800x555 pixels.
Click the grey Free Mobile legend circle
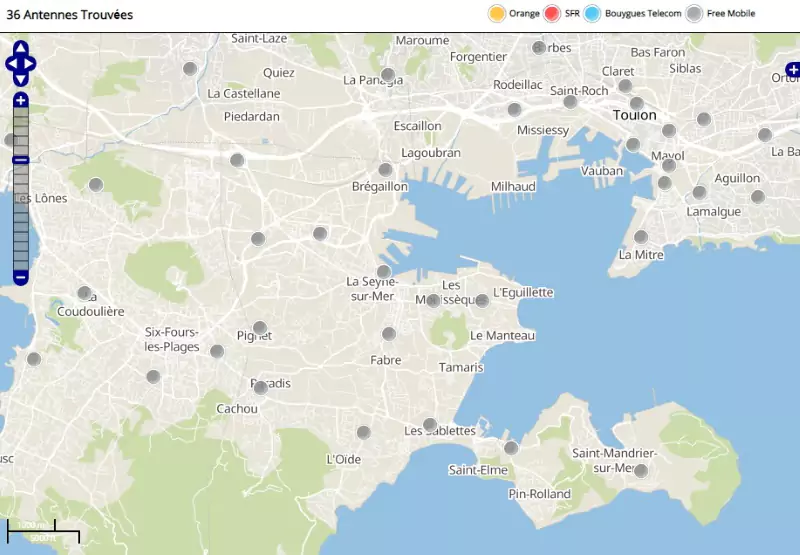pyautogui.click(x=695, y=14)
